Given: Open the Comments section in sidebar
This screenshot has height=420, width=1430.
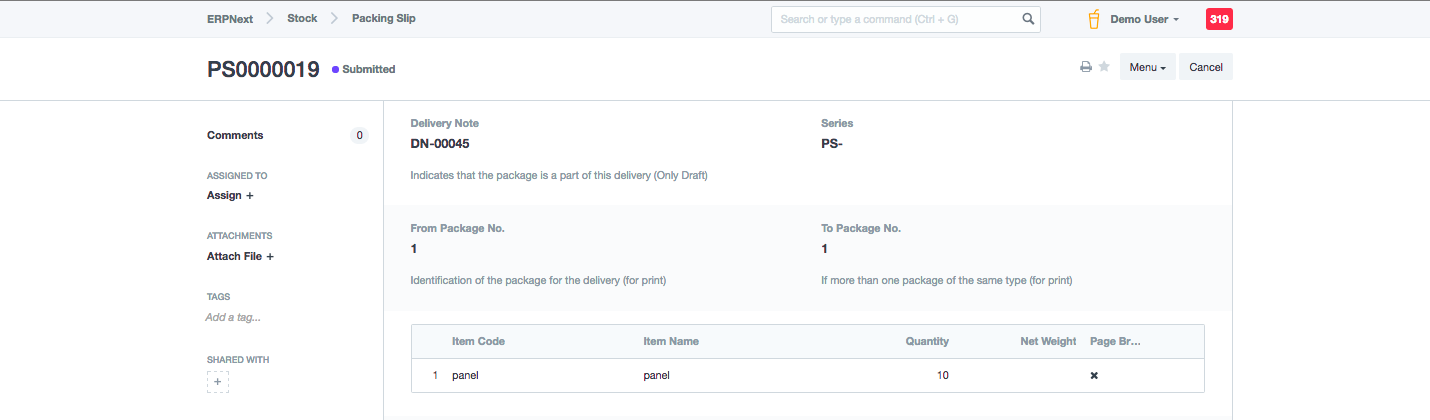Looking at the screenshot, I should [x=235, y=136].
